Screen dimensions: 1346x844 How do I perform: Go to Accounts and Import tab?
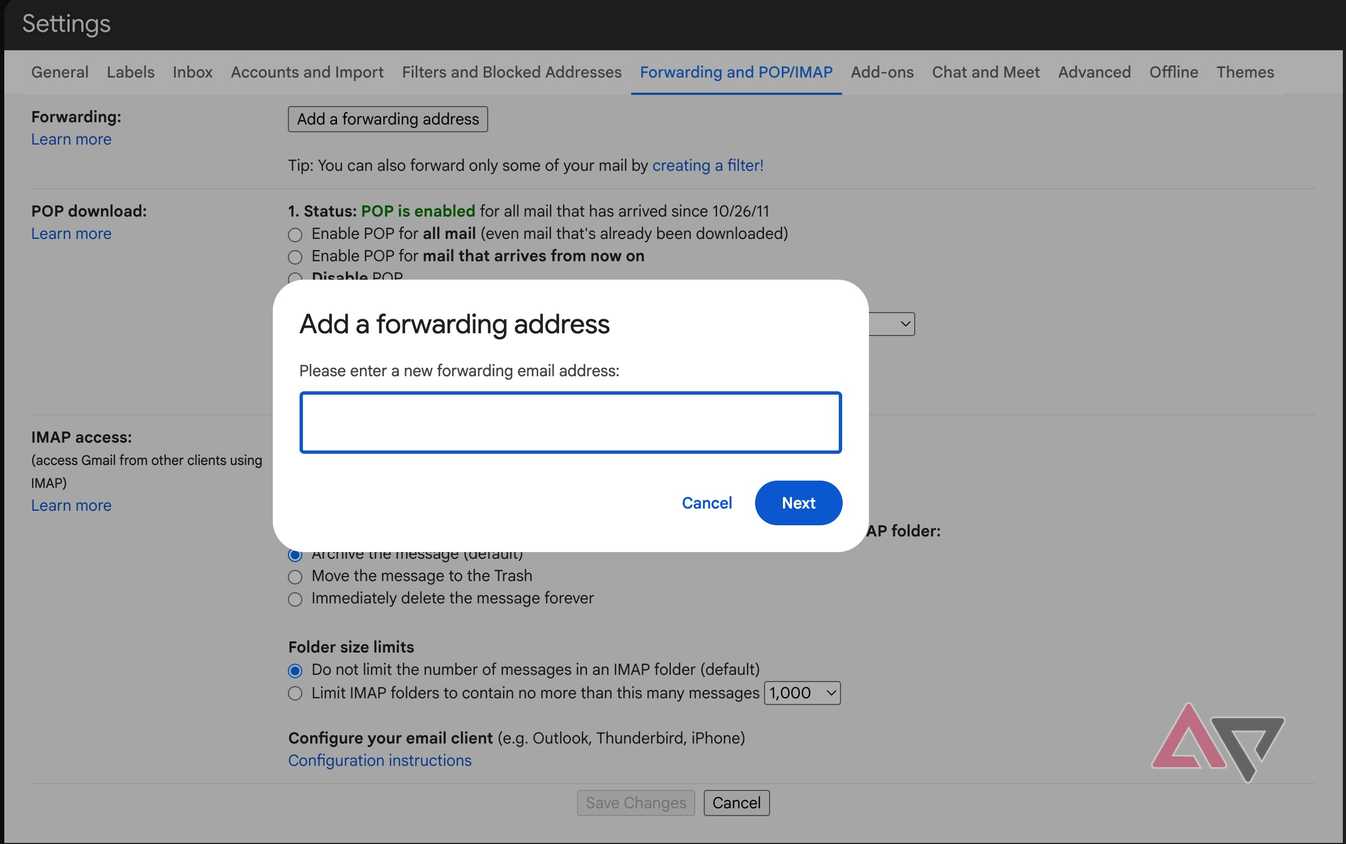point(307,72)
